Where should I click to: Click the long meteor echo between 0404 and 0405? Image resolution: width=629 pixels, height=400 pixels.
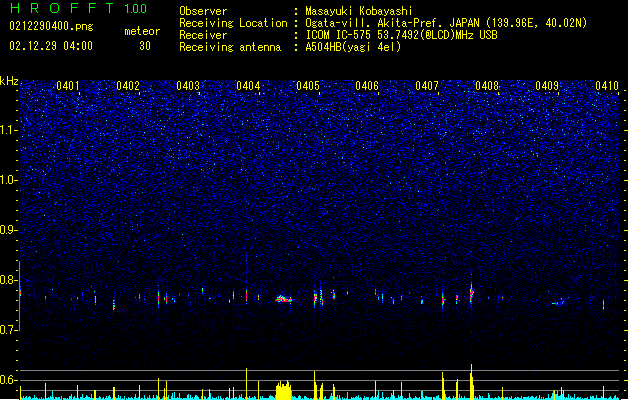pyautogui.click(x=284, y=299)
